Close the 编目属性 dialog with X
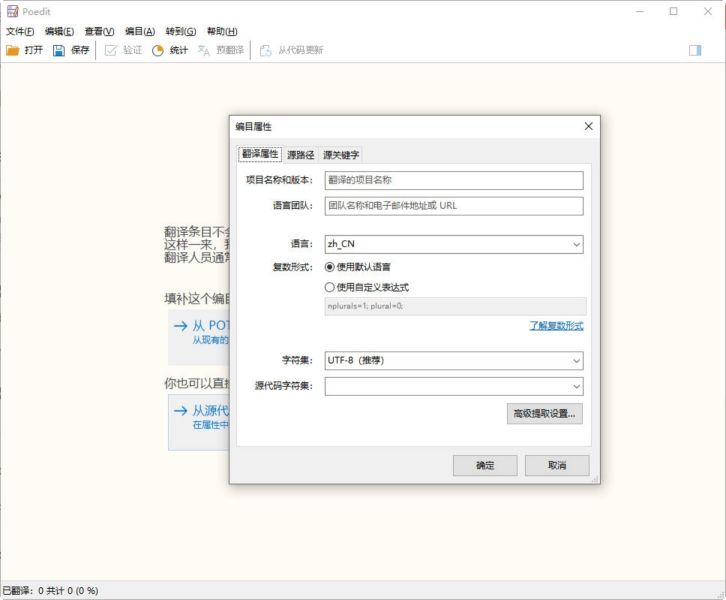Screen dimensions: 726x600 pyautogui.click(x=588, y=127)
